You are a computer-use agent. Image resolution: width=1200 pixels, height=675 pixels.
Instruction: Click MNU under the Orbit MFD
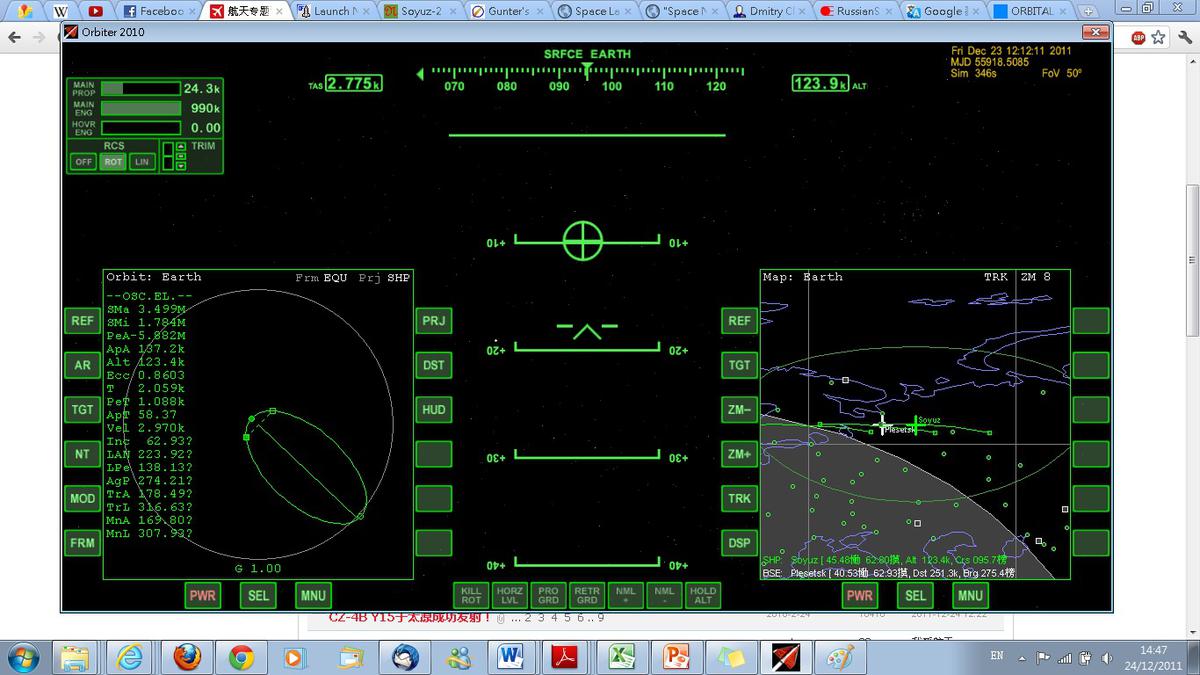(x=313, y=595)
